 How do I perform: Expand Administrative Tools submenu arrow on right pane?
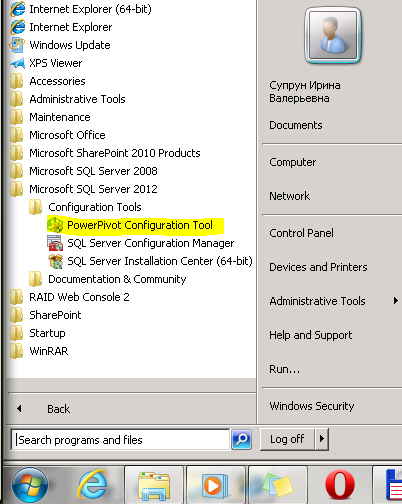coord(396,301)
